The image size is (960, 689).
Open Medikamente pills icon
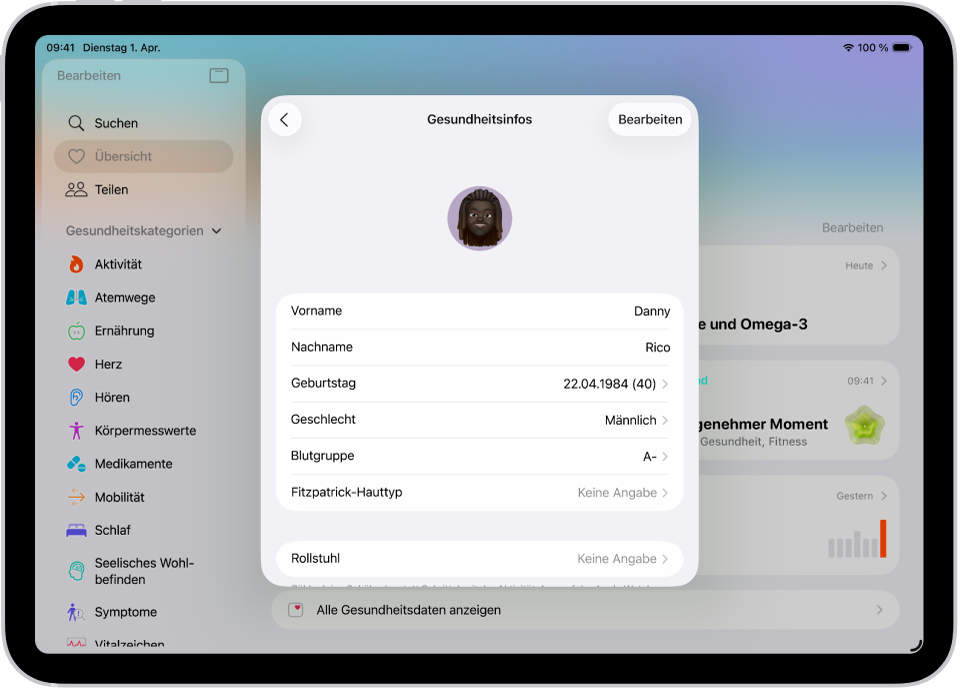(76, 464)
